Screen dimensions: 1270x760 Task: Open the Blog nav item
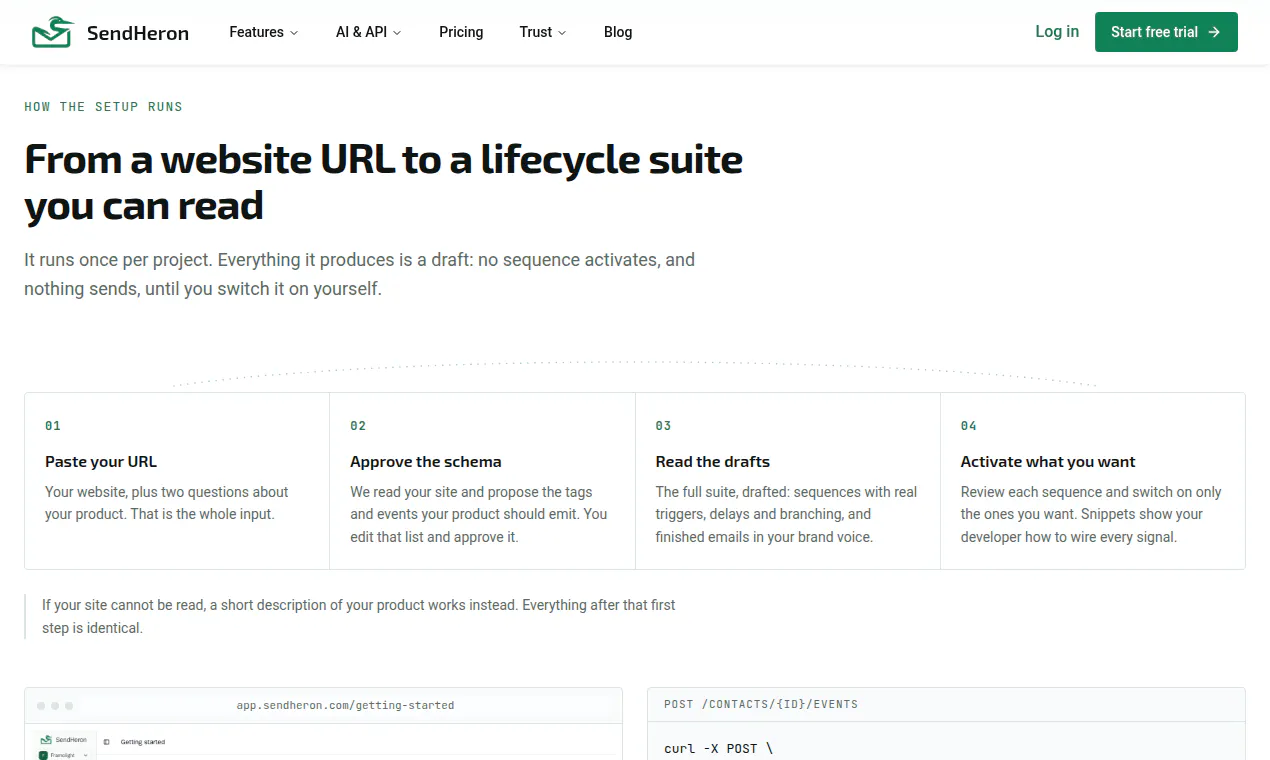[618, 32]
